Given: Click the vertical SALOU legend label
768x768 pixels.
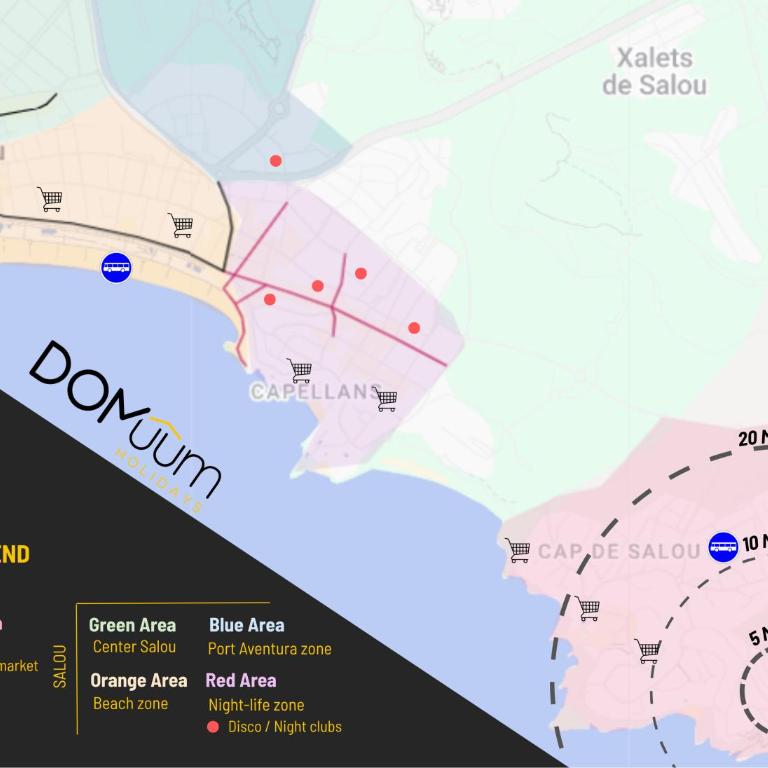Looking at the screenshot, I should click(x=60, y=667).
